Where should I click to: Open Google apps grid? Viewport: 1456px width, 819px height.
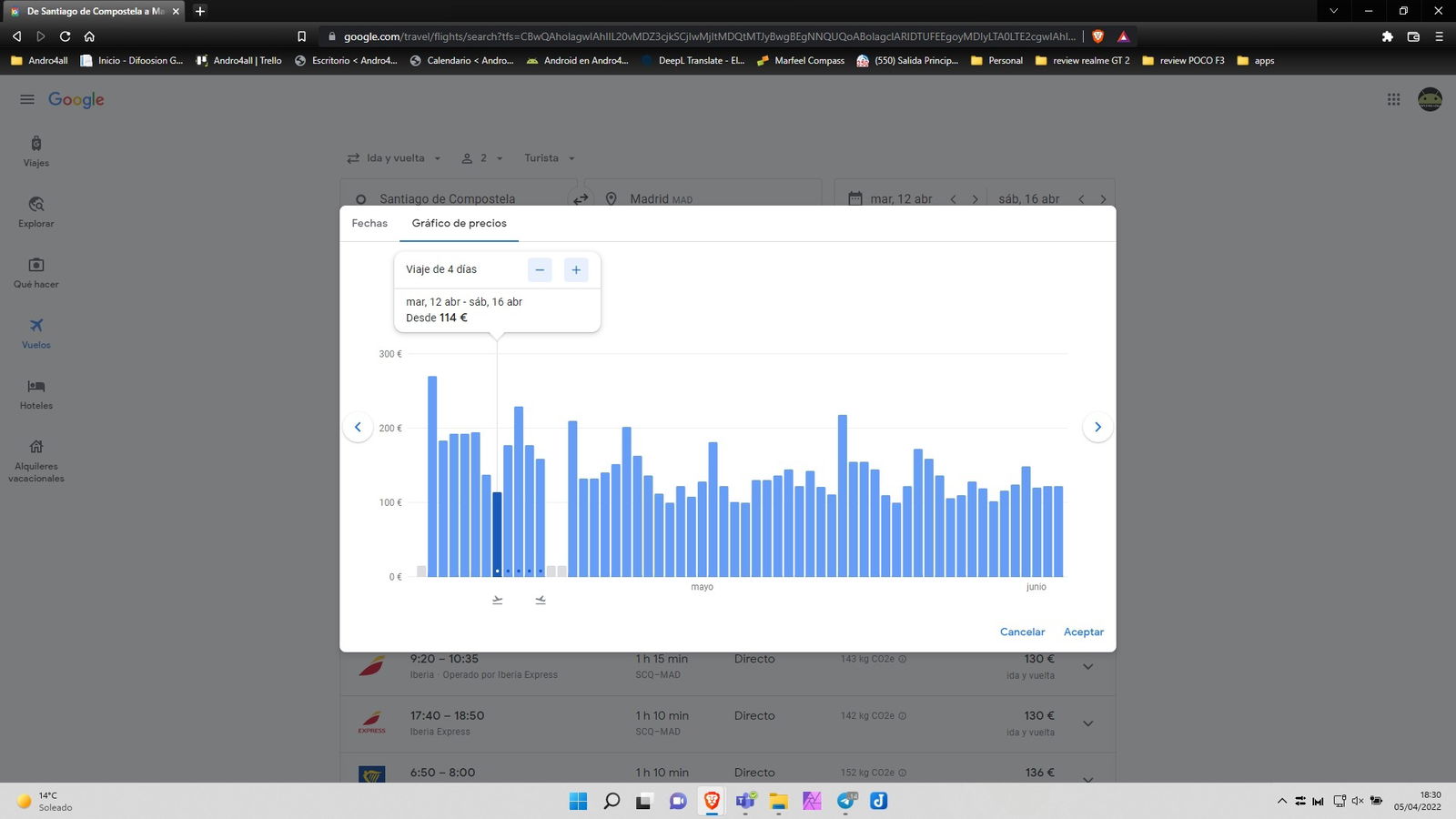pos(1393,99)
